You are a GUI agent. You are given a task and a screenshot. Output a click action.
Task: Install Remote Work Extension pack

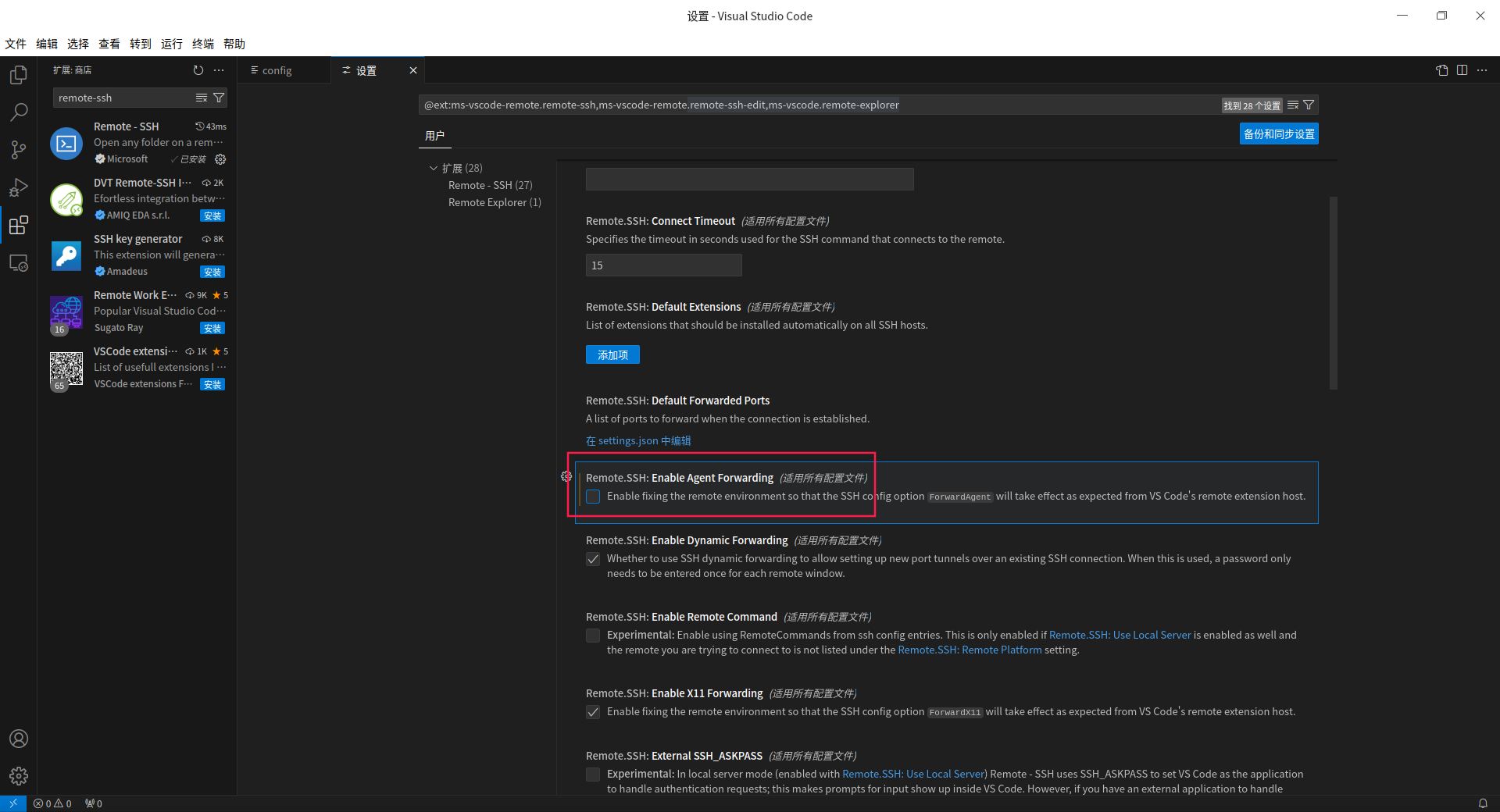tap(212, 328)
